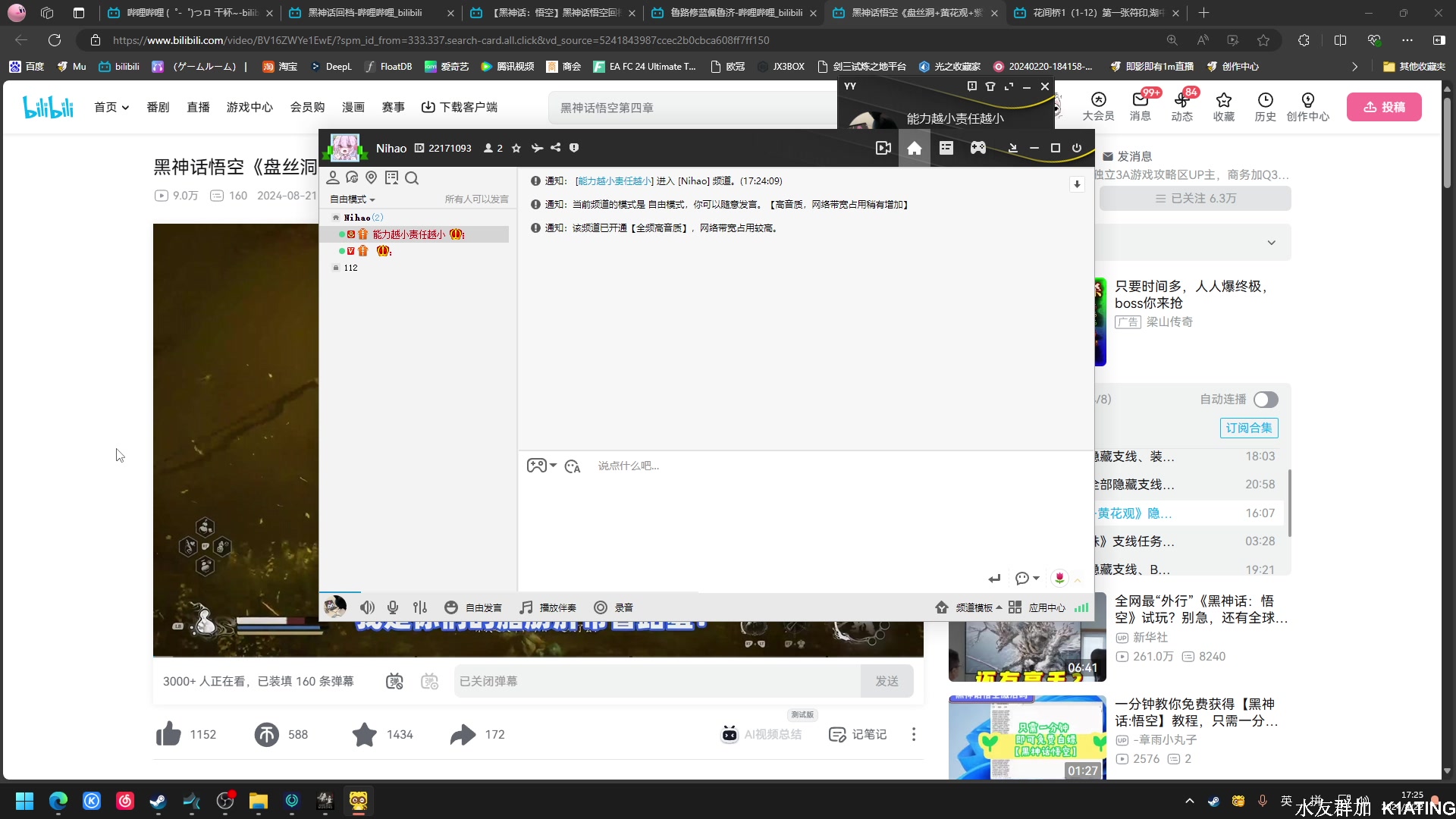Click 自由发言 in YY bottom bar
This screenshot has width=1456, height=819.
click(473, 607)
